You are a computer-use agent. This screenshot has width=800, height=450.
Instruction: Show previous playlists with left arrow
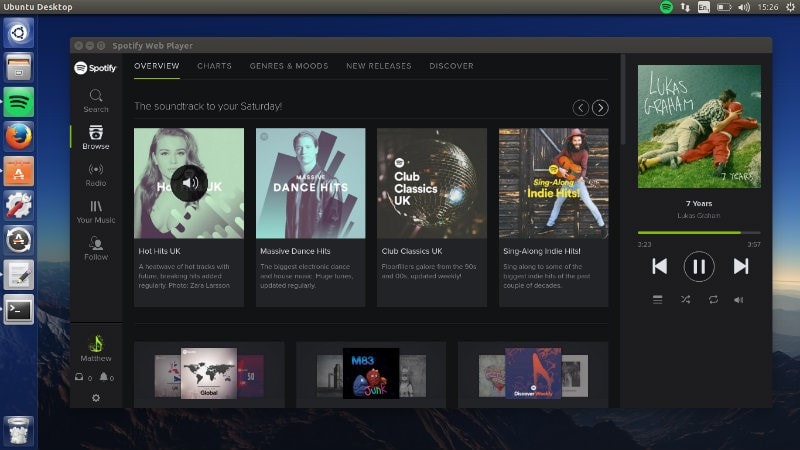click(x=581, y=108)
